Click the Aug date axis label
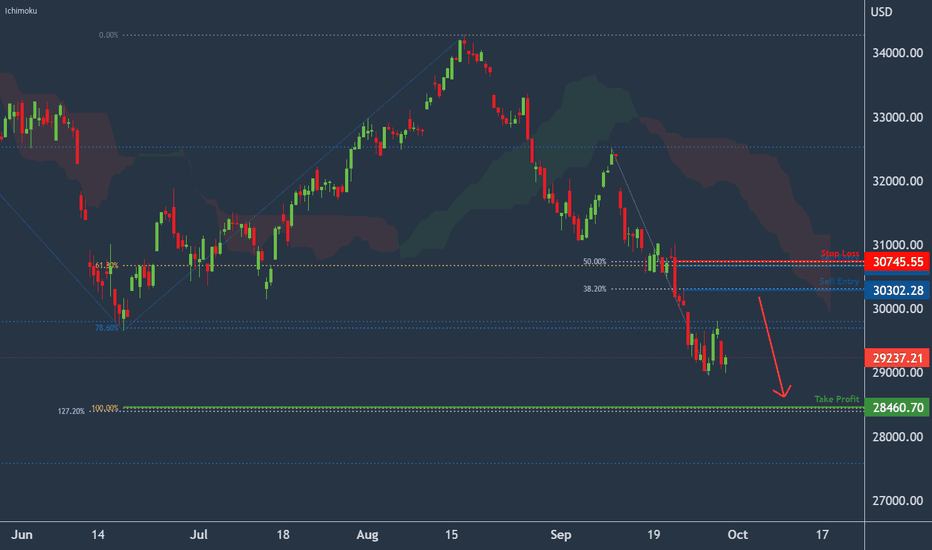This screenshot has width=932, height=550. point(367,535)
